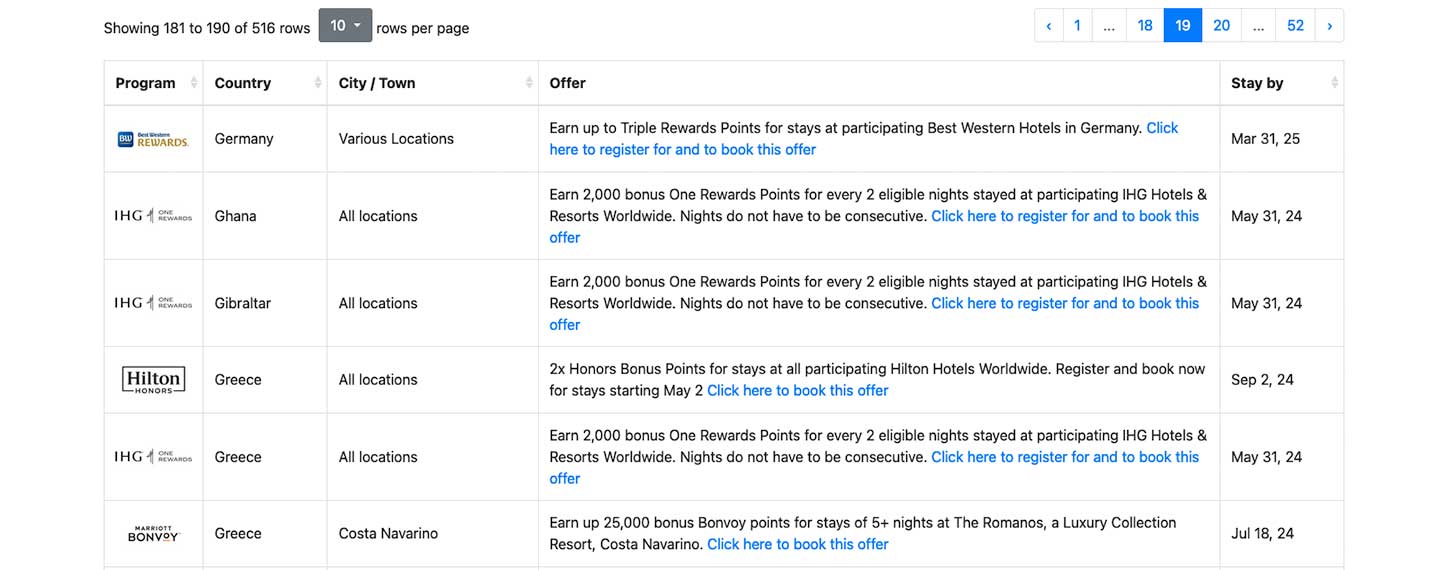Open IHG Ghana register and book link

click(1064, 216)
